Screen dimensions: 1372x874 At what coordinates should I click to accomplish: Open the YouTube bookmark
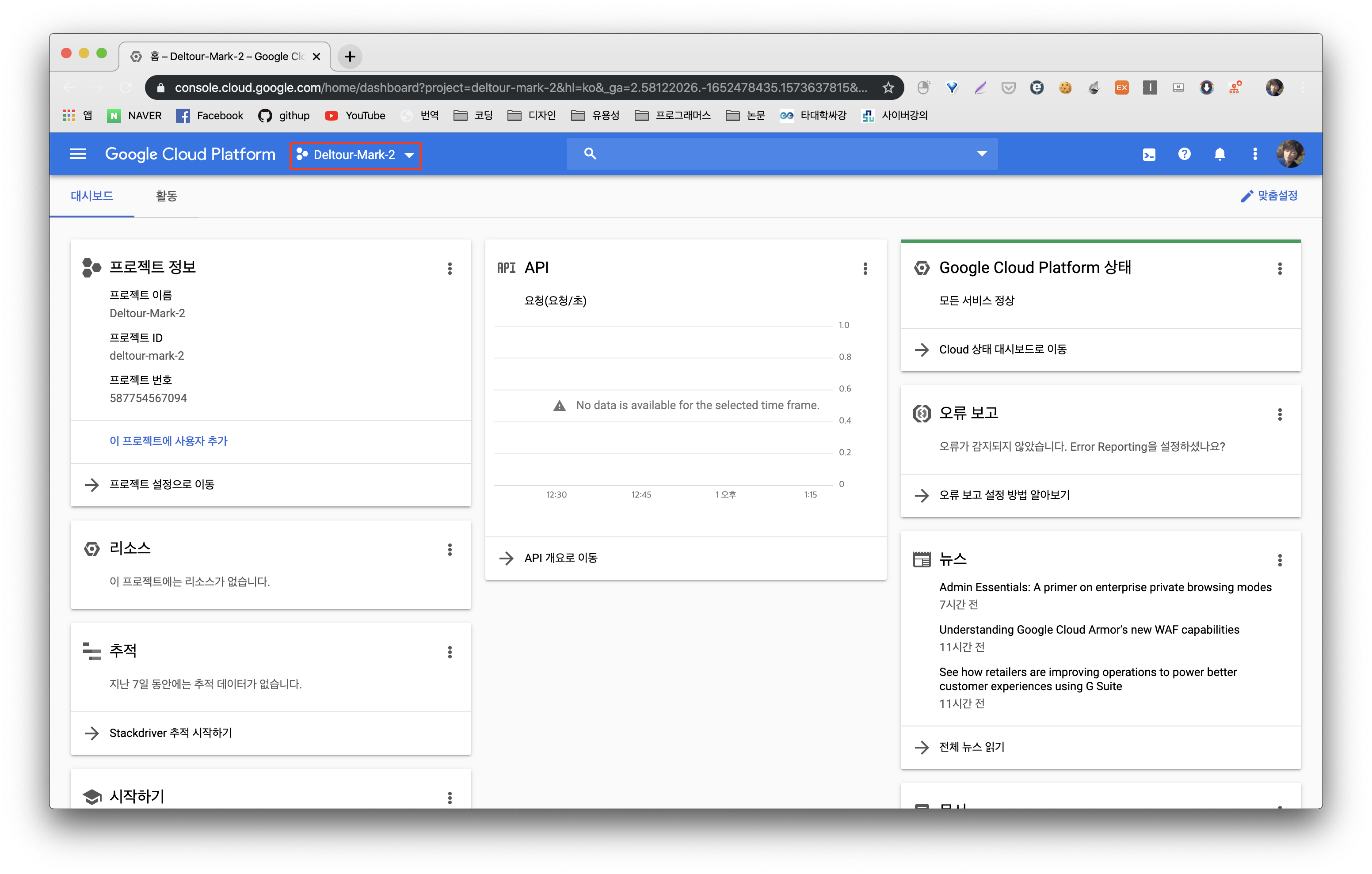point(355,116)
